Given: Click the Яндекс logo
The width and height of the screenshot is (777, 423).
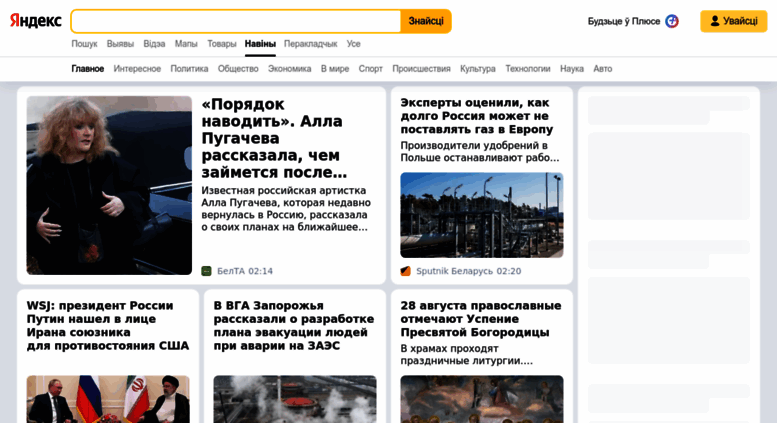Looking at the screenshot, I should tap(36, 21).
